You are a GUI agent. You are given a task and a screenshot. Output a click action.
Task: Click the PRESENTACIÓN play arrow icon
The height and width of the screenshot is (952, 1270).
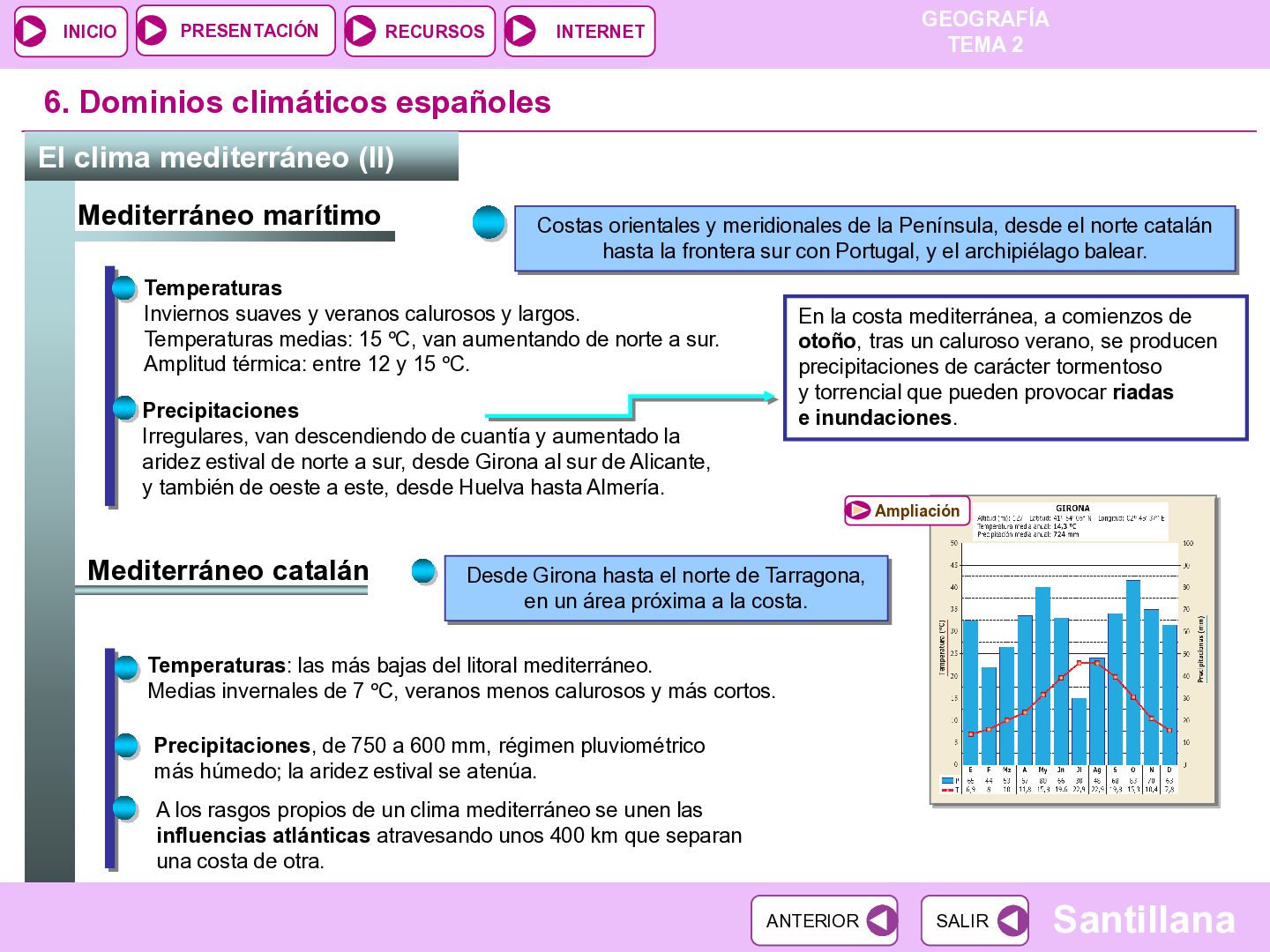[153, 30]
